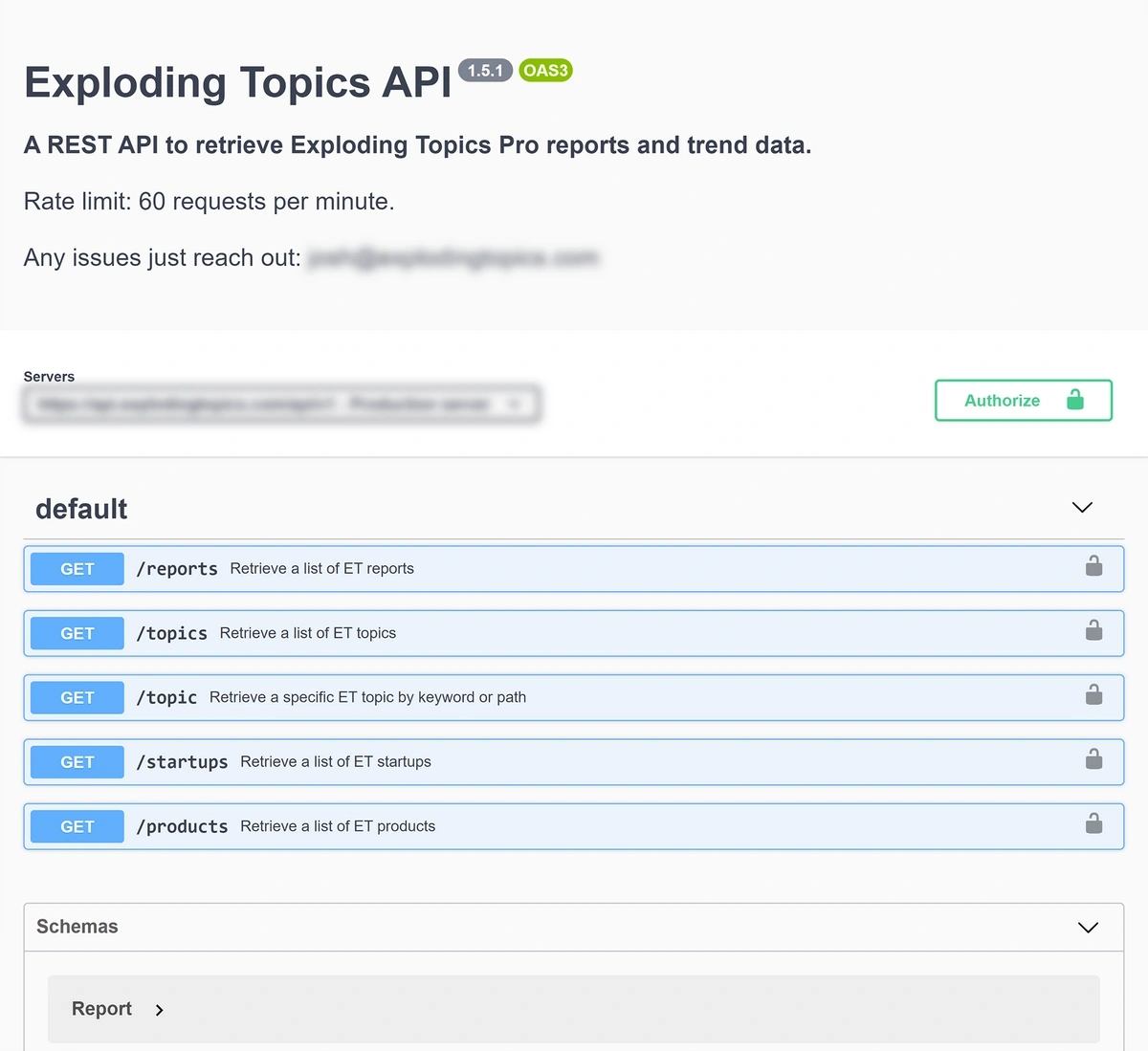Click the /products path text
Viewport: 1148px width, 1051px height.
tap(182, 826)
